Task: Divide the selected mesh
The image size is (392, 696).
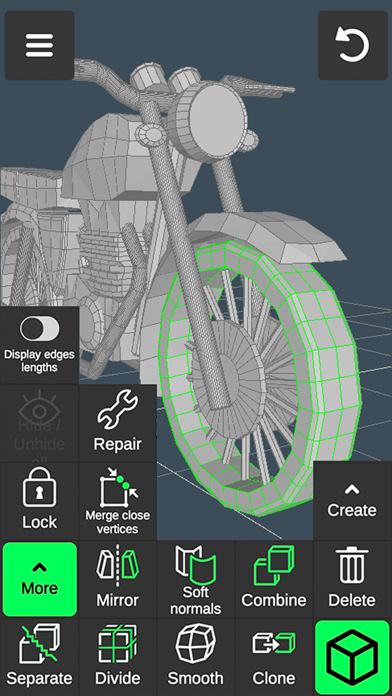Action: click(118, 657)
